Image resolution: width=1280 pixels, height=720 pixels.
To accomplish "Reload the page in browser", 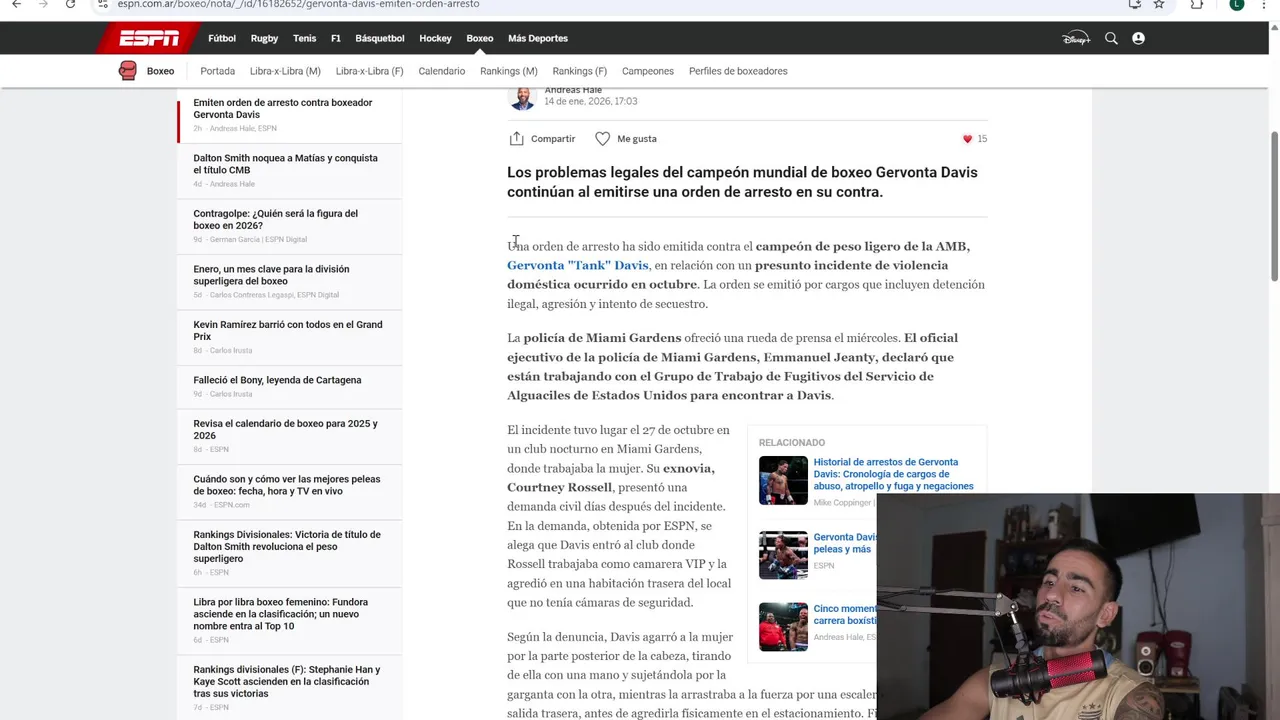I will [x=70, y=4].
